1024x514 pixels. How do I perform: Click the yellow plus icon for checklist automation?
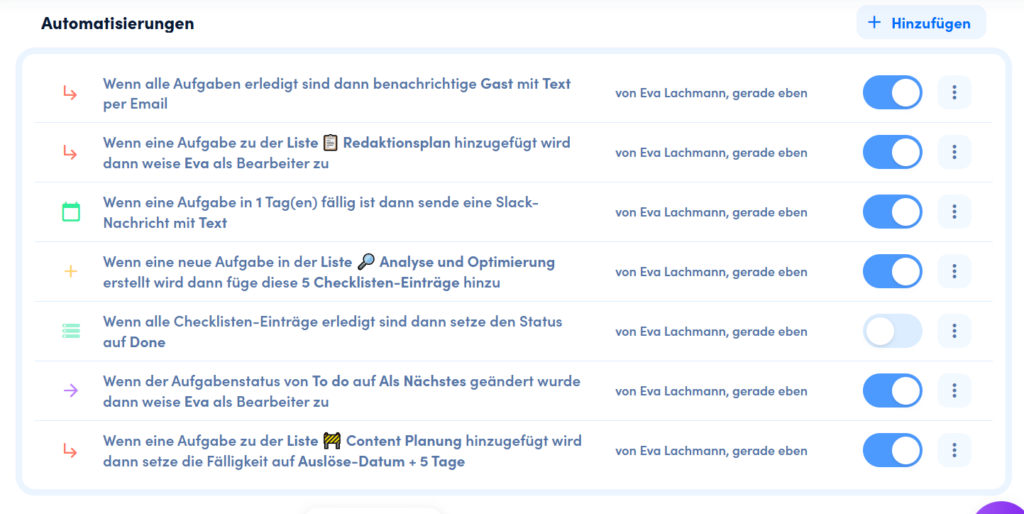pyautogui.click(x=70, y=271)
